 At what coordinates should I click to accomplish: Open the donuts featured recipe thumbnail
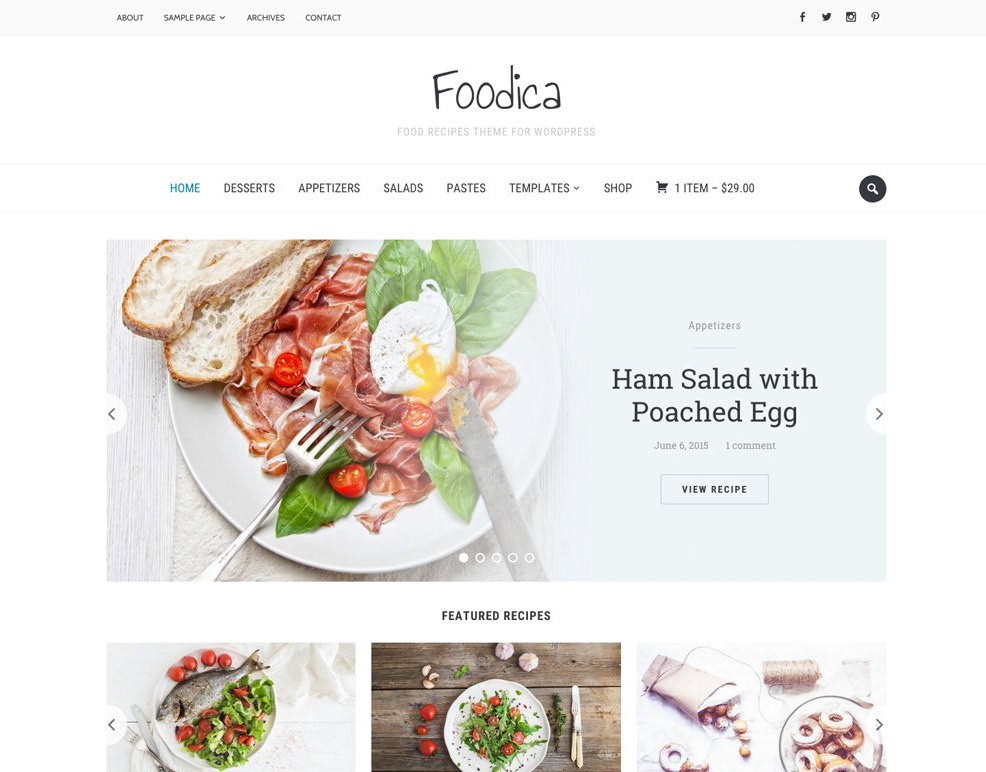coord(761,707)
